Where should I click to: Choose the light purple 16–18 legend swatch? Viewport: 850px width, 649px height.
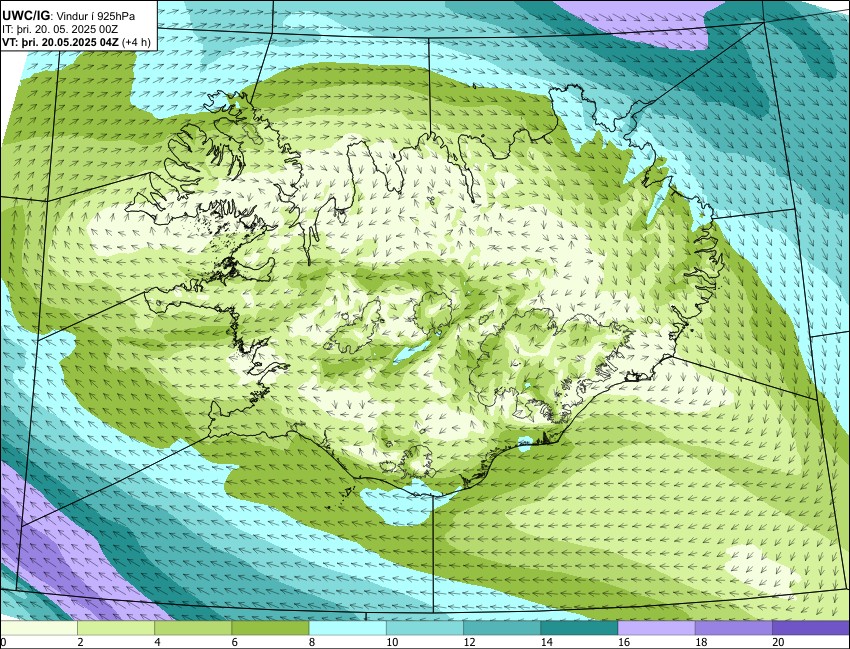(656, 628)
